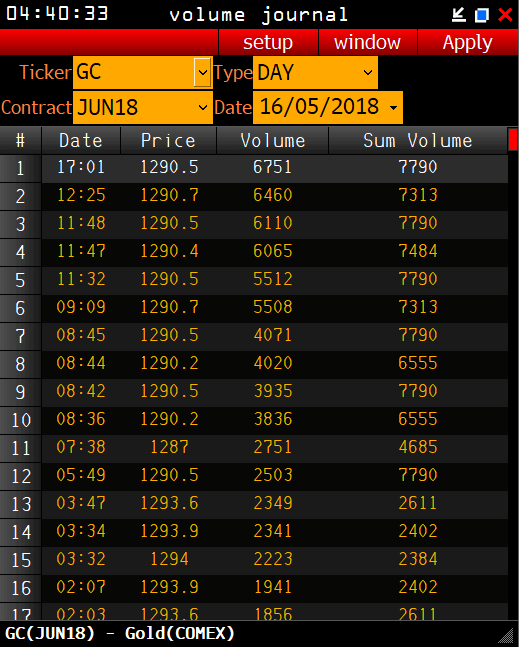Close the volume journal window
Image resolution: width=519 pixels, height=647 pixels.
pyautogui.click(x=505, y=15)
